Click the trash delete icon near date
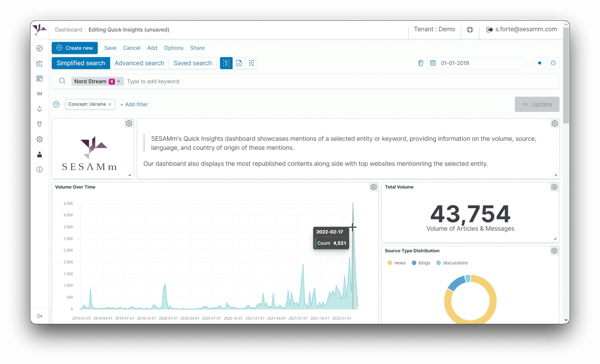Screen dimensions: 600x364 coord(421,63)
